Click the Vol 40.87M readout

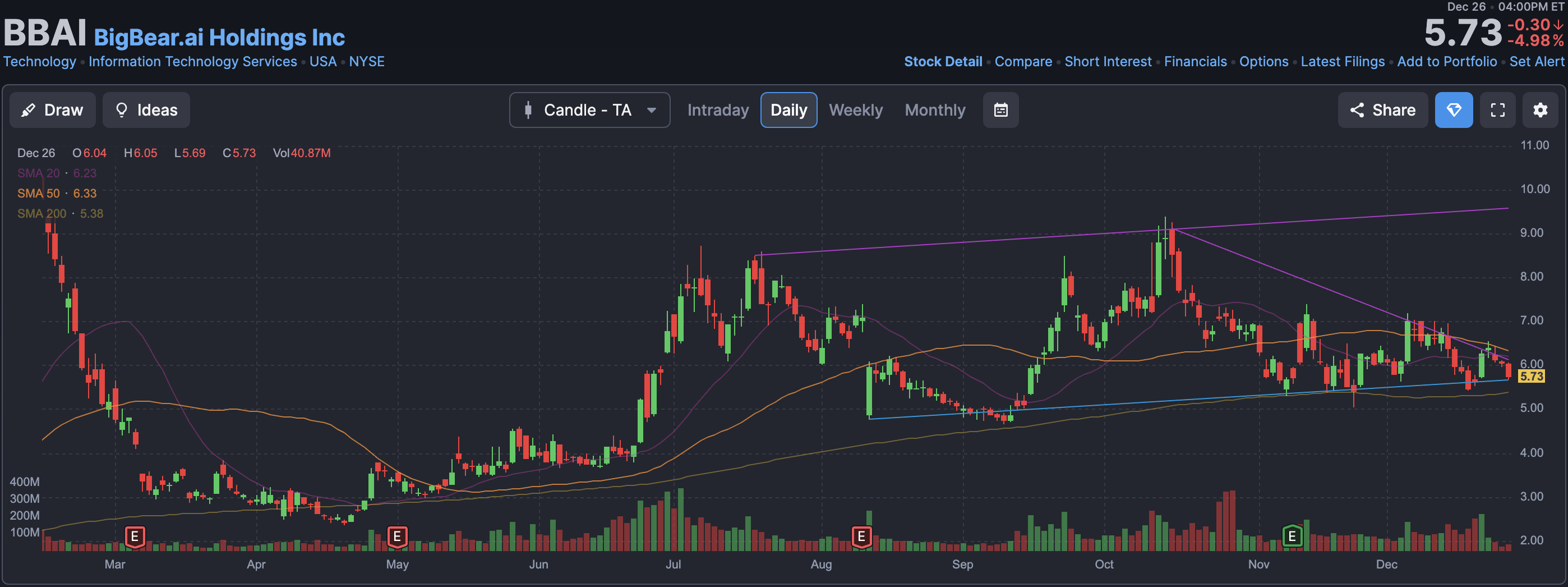point(301,153)
